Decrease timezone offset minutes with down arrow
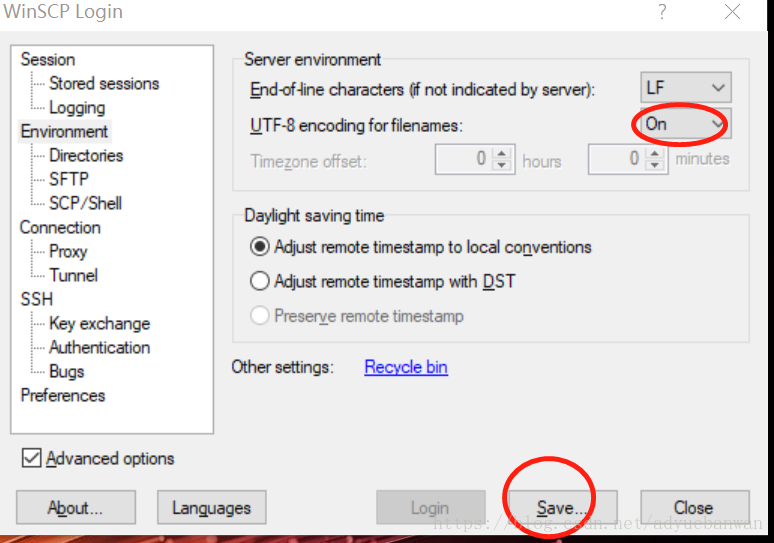 [x=655, y=165]
